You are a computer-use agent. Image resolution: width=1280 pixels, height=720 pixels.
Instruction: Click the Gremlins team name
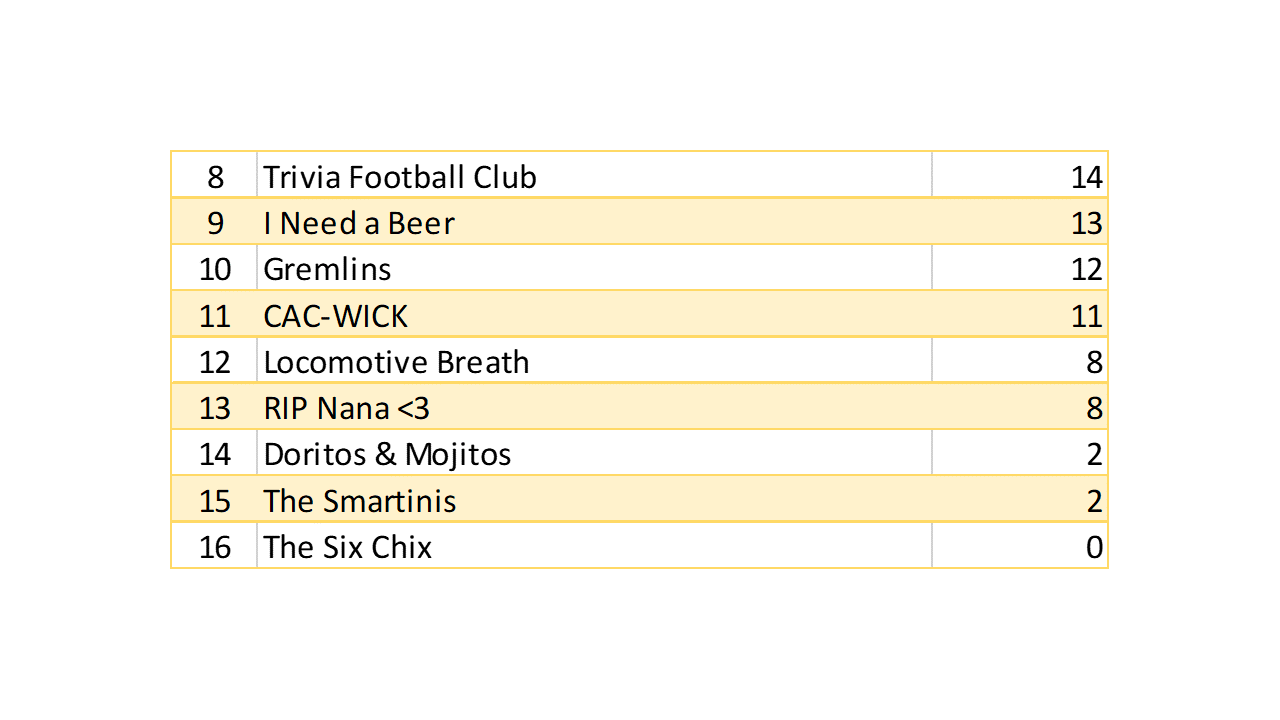[327, 269]
